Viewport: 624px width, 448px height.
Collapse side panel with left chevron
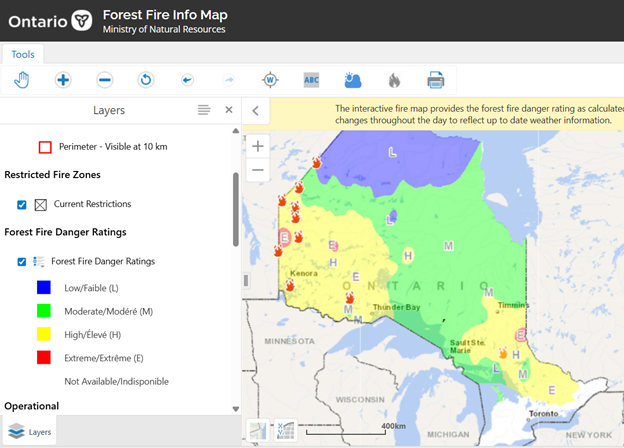[x=255, y=111]
